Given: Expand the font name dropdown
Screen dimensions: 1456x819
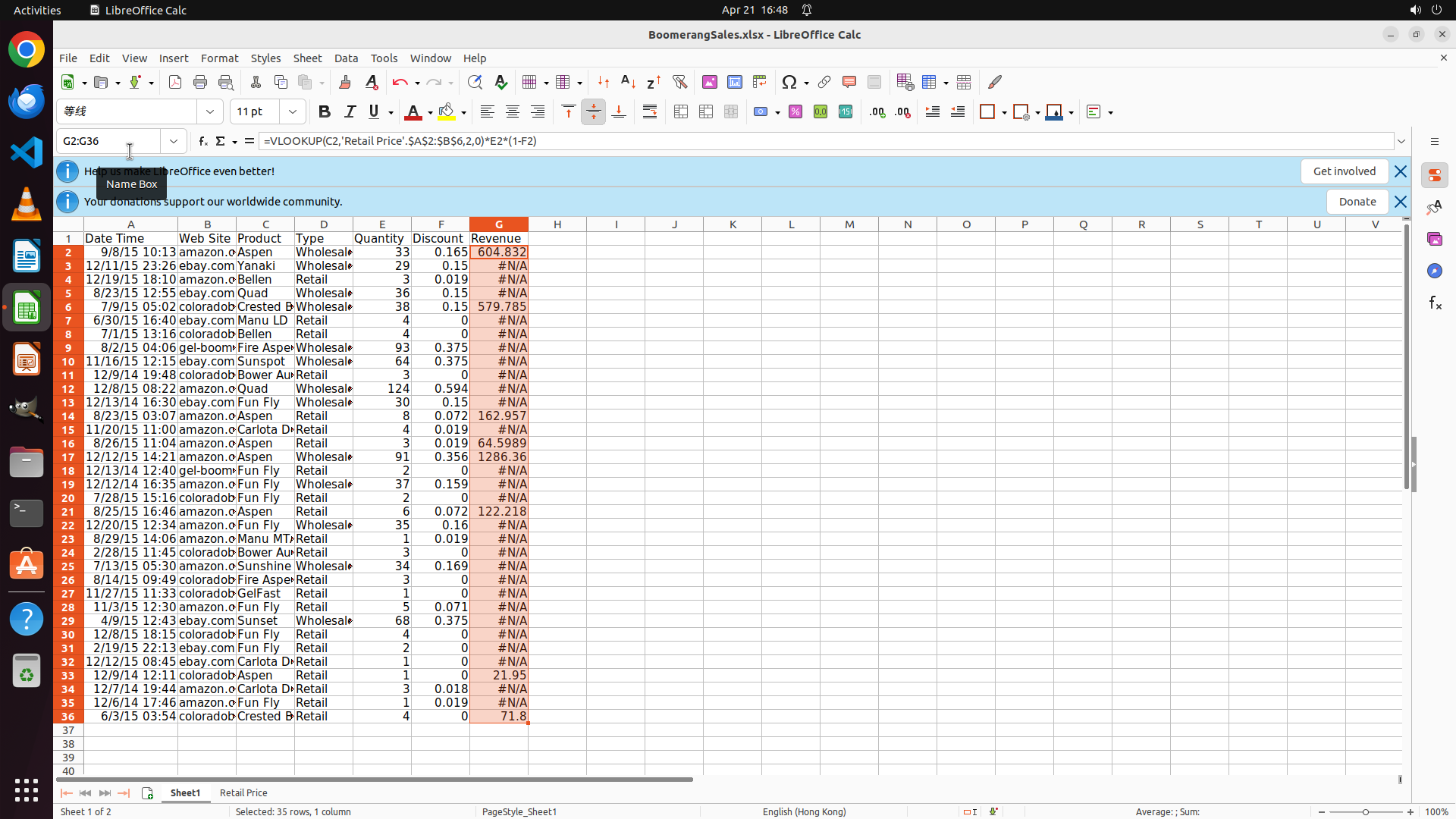Looking at the screenshot, I should click(210, 112).
